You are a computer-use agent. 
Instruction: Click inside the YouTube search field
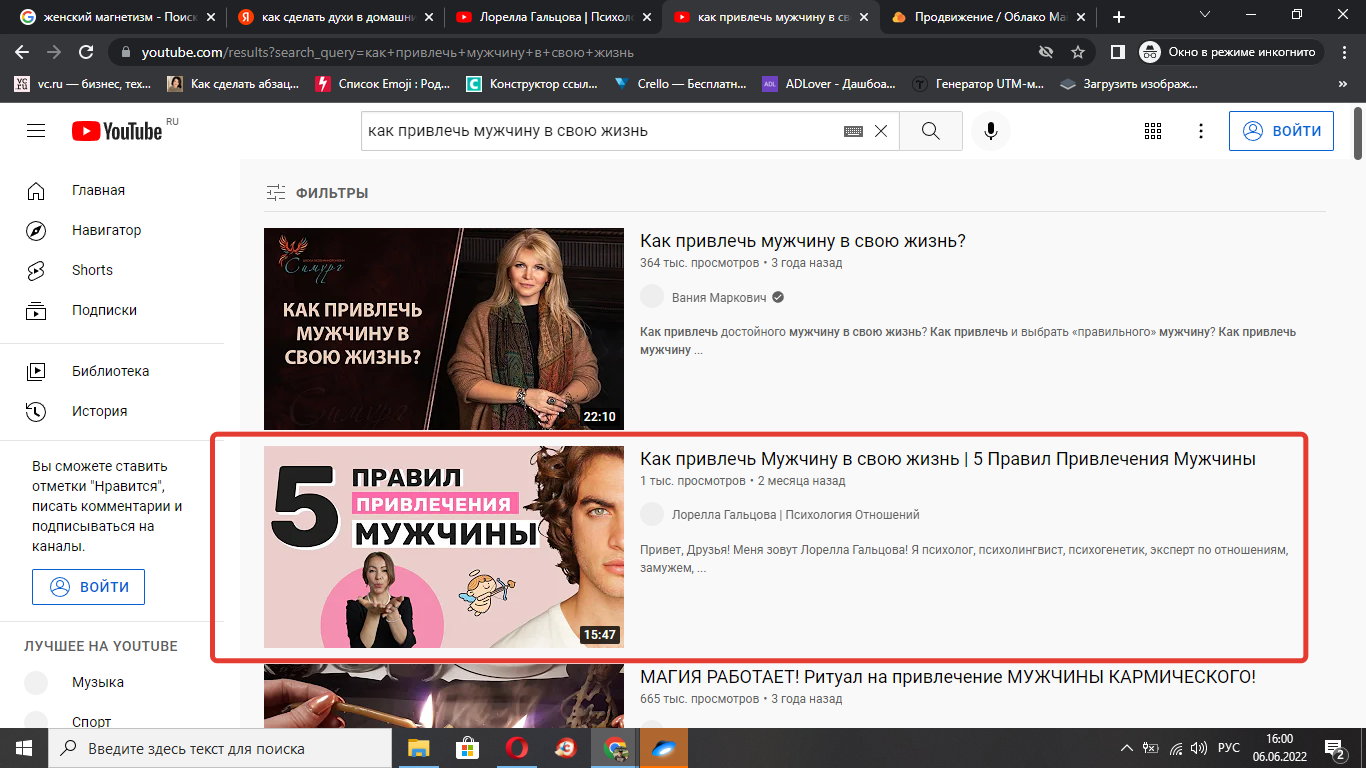(x=600, y=131)
